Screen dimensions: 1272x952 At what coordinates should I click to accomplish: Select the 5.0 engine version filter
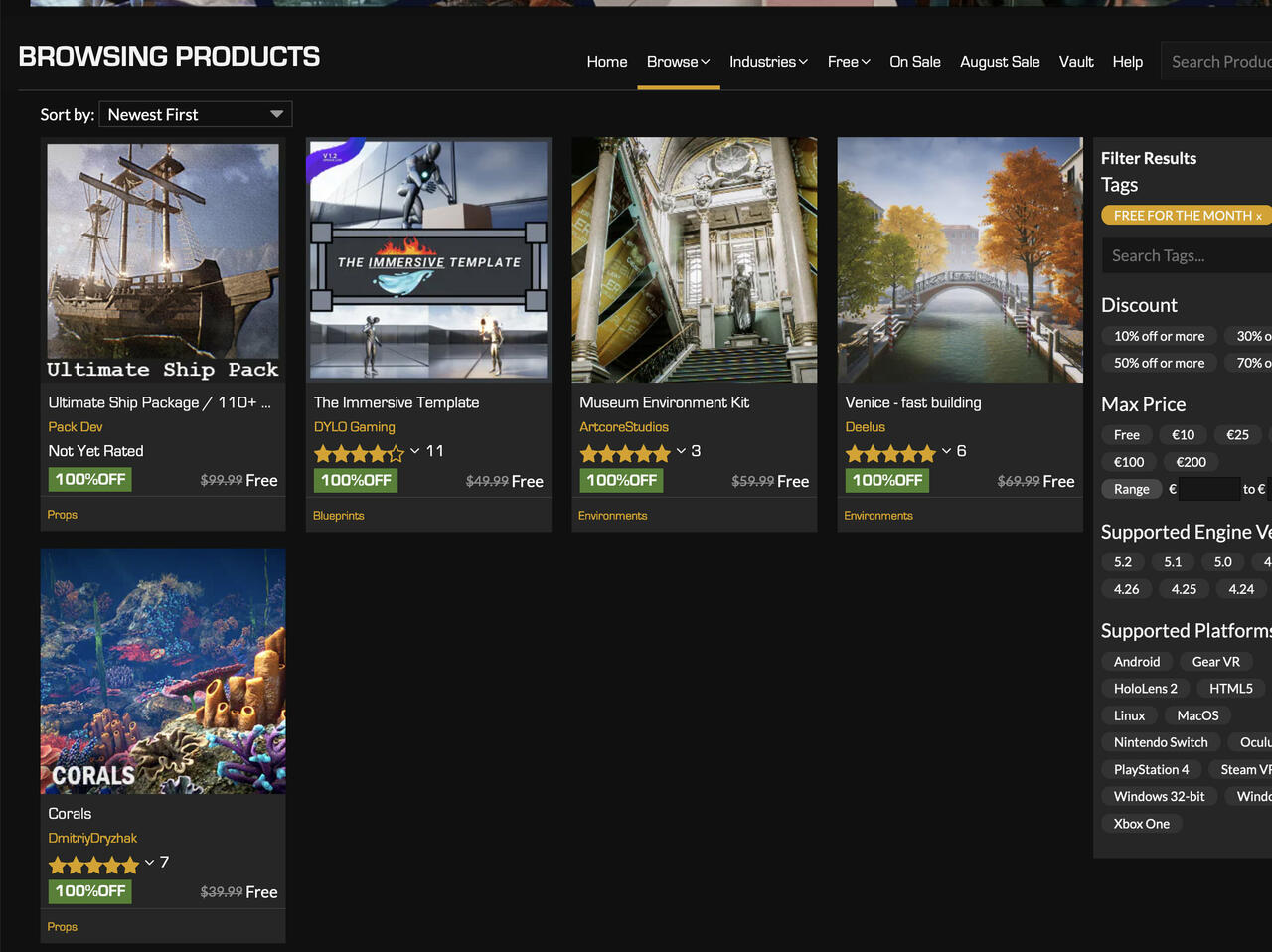tap(1222, 561)
